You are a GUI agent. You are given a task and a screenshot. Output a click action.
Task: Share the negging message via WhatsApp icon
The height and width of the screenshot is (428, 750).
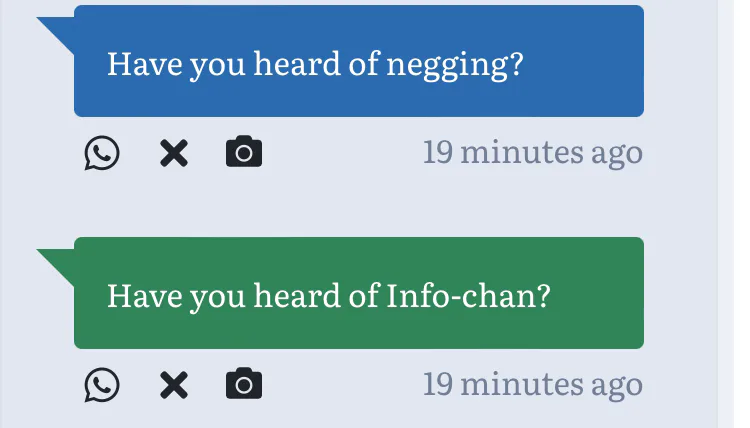click(102, 153)
